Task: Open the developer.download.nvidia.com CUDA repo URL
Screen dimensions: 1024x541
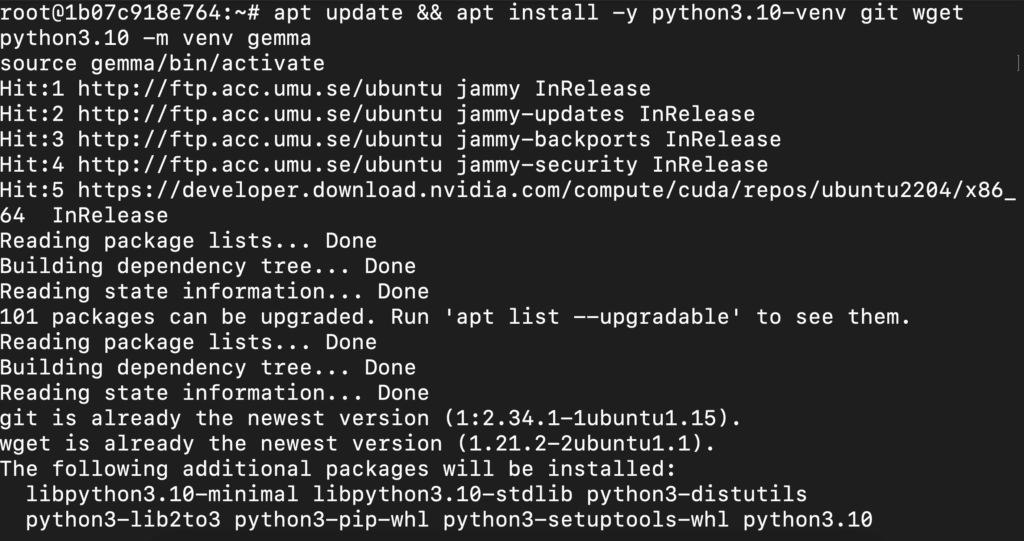Action: [x=547, y=191]
